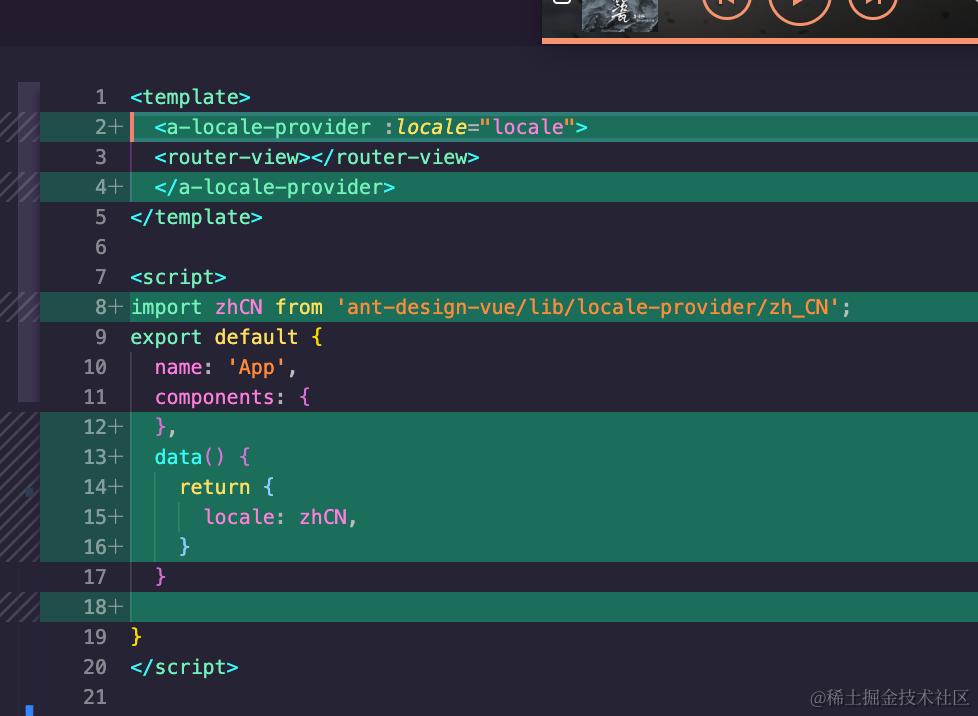Click the from keyword on line 8

coord(299,307)
